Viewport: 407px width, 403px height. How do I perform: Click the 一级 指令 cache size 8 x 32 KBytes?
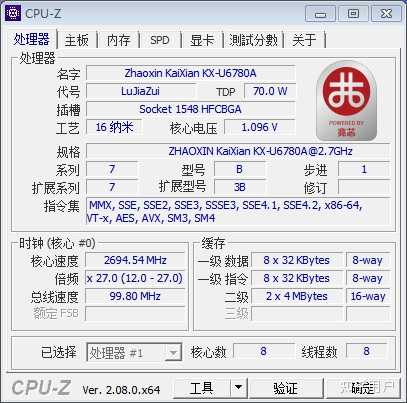pyautogui.click(x=296, y=278)
